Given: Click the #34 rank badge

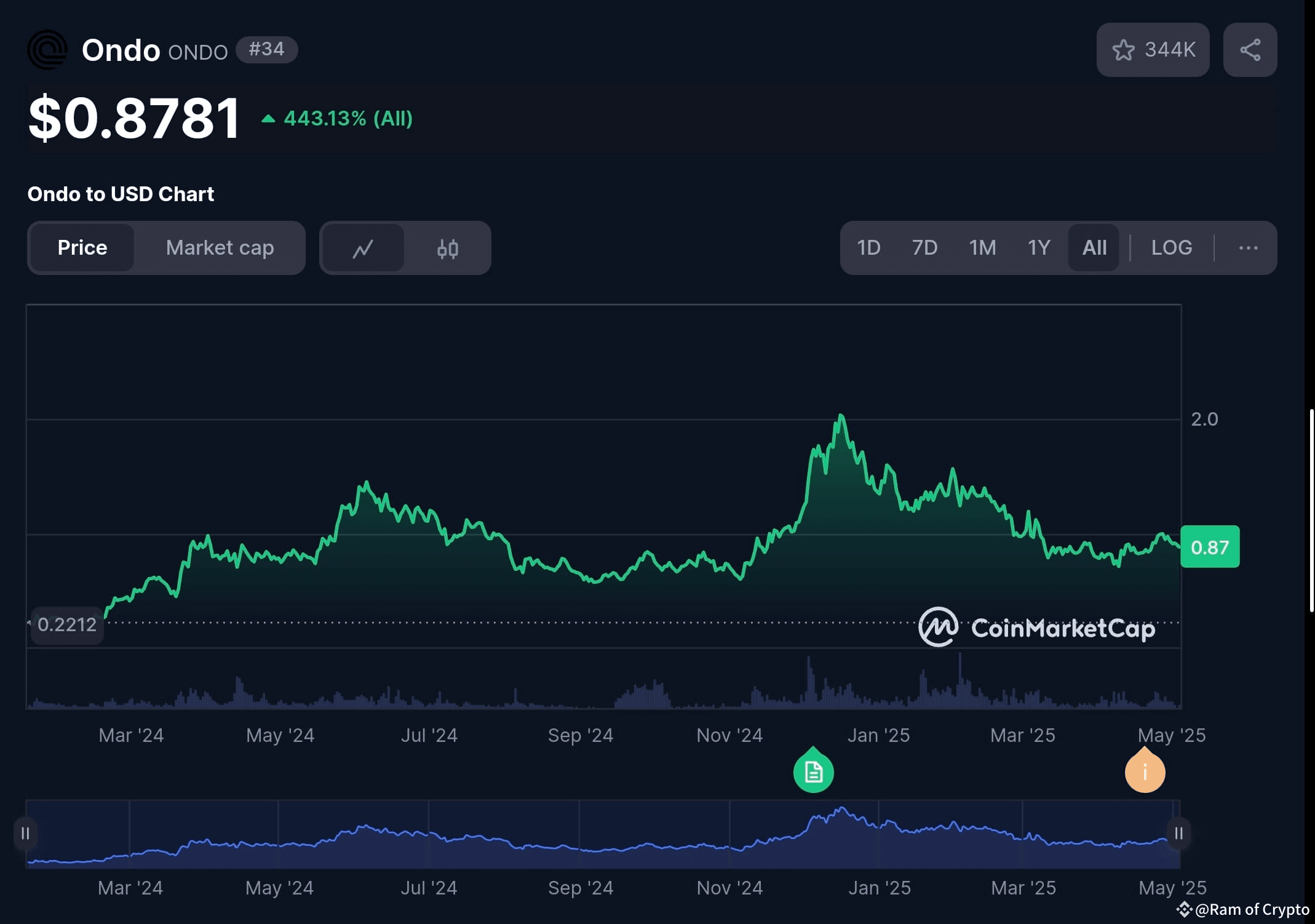Looking at the screenshot, I should [x=266, y=49].
